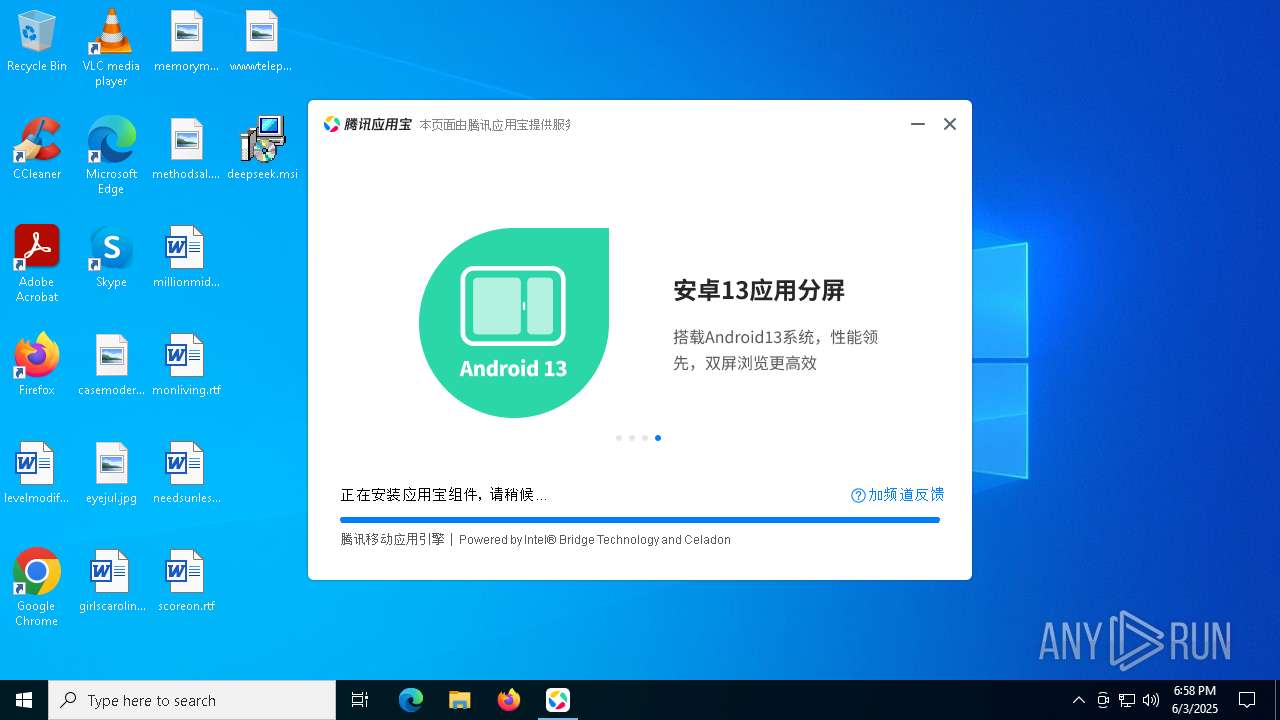Select the levelmodif... Word document
Viewport: 1280px width, 720px height.
37,474
